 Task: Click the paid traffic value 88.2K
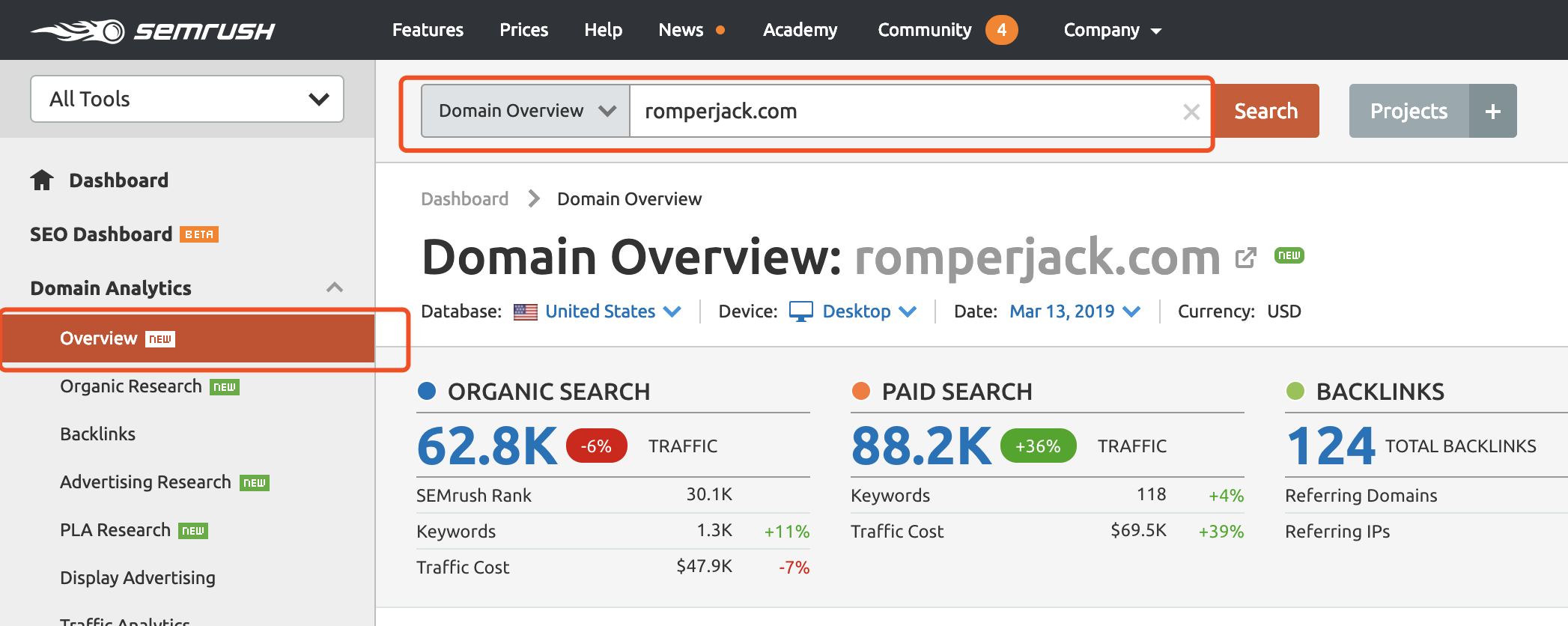pyautogui.click(x=921, y=446)
